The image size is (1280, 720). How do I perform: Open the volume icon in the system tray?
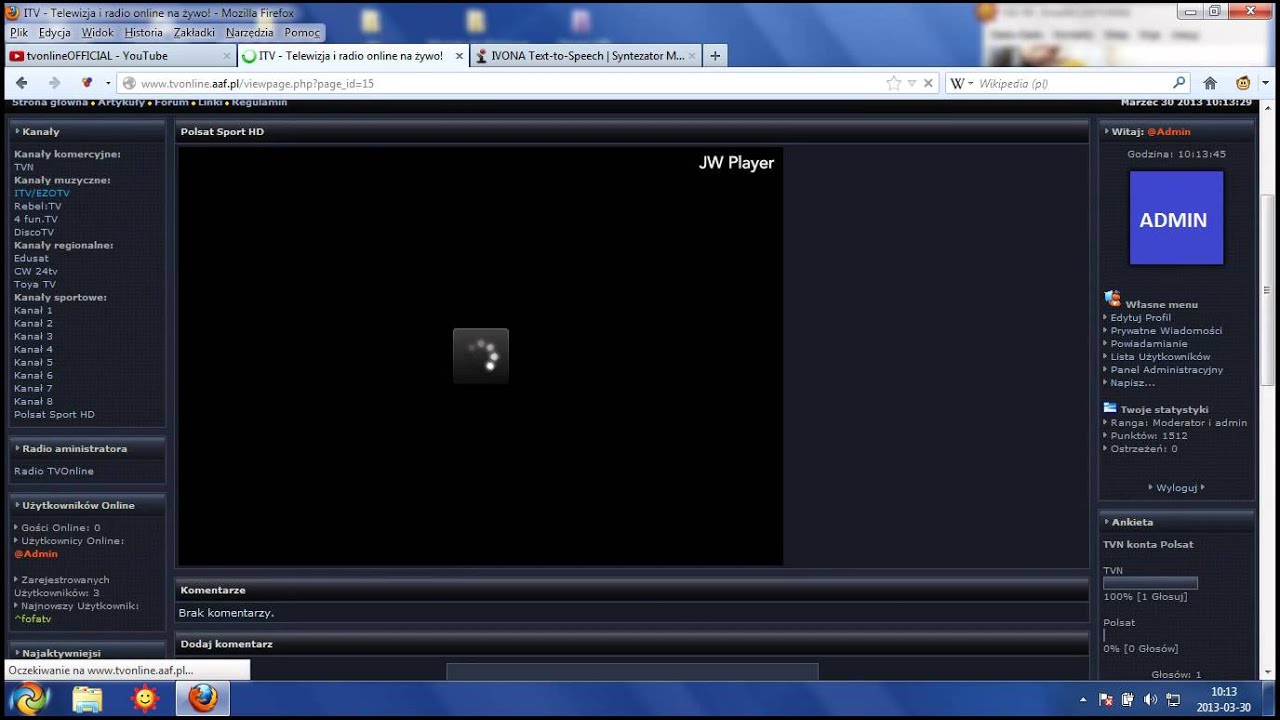point(1150,699)
